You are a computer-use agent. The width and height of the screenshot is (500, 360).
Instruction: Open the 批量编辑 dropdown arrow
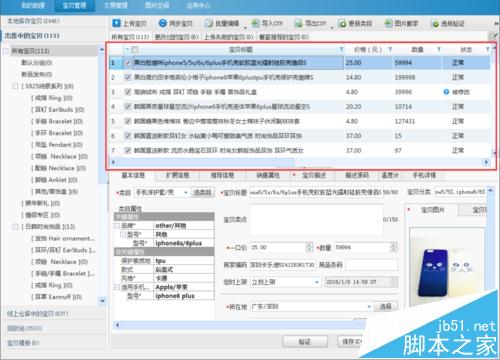tap(246, 27)
